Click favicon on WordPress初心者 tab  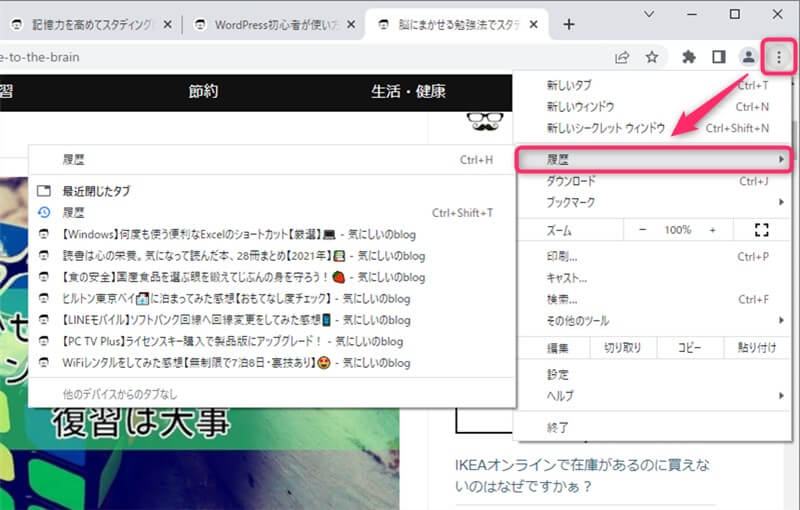(201, 24)
